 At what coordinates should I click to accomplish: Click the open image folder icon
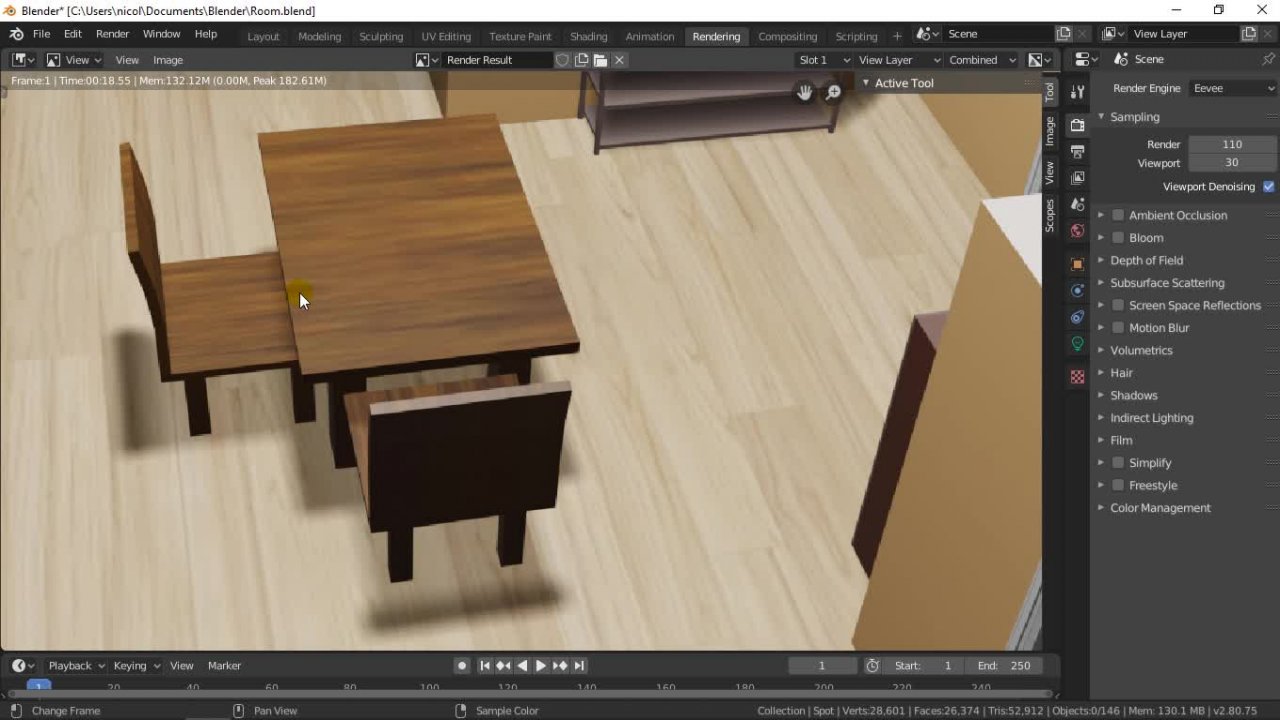click(600, 60)
